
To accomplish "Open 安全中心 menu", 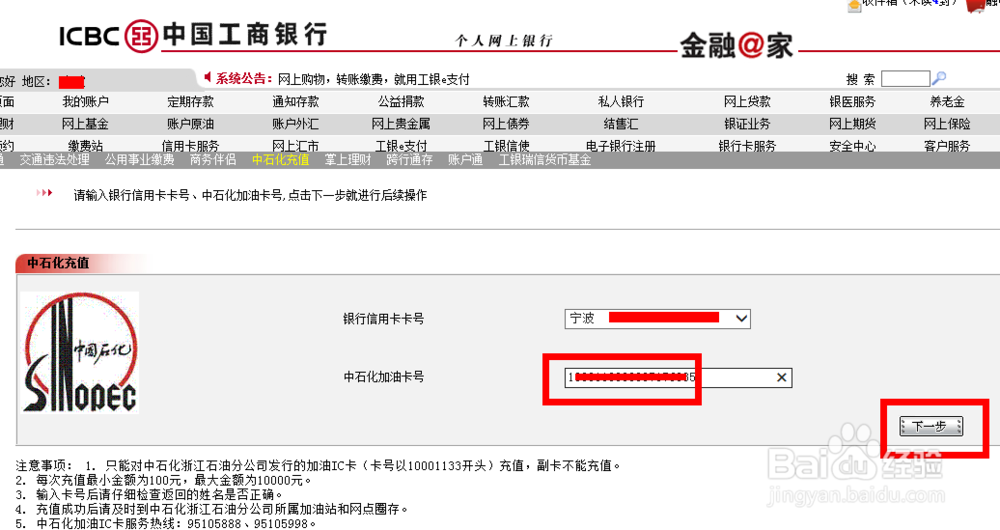I will 853,145.
